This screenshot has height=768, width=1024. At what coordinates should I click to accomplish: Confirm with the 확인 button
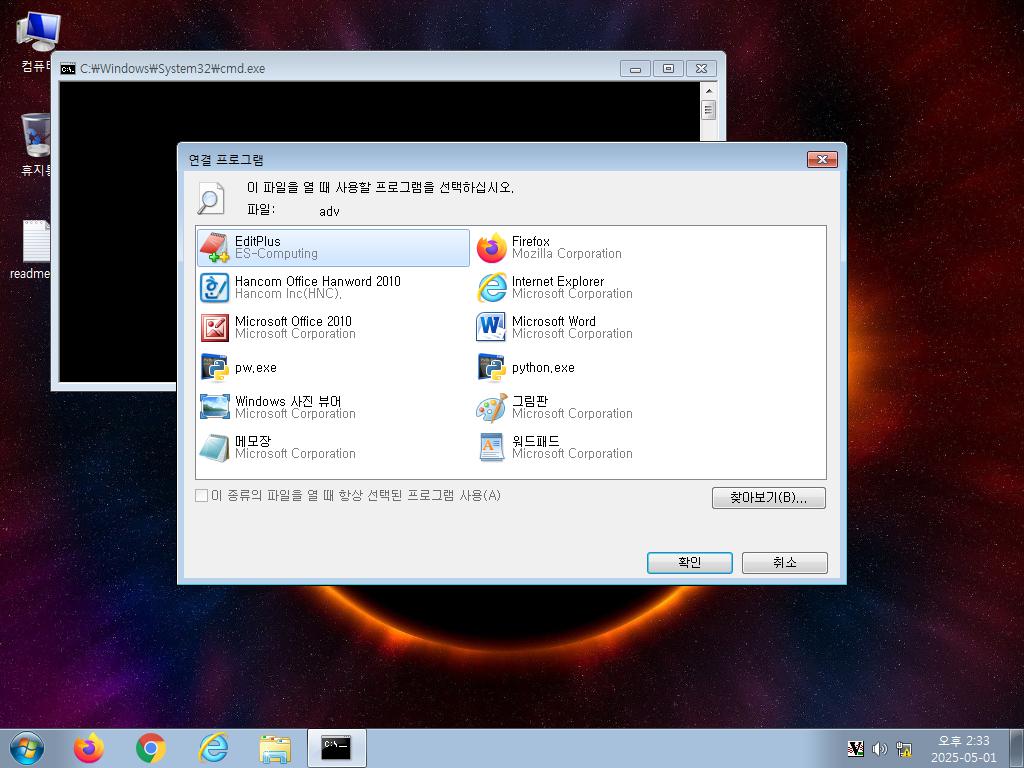(x=690, y=563)
